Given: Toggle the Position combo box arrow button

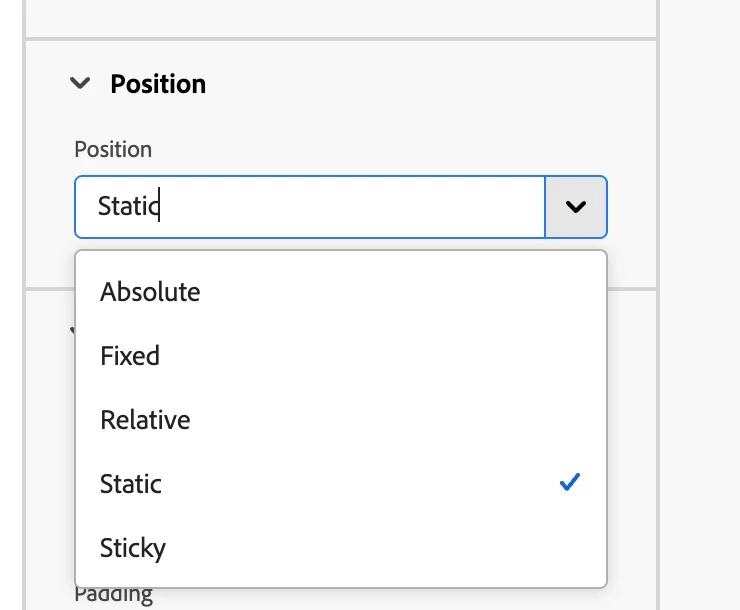Looking at the screenshot, I should pyautogui.click(x=575, y=207).
